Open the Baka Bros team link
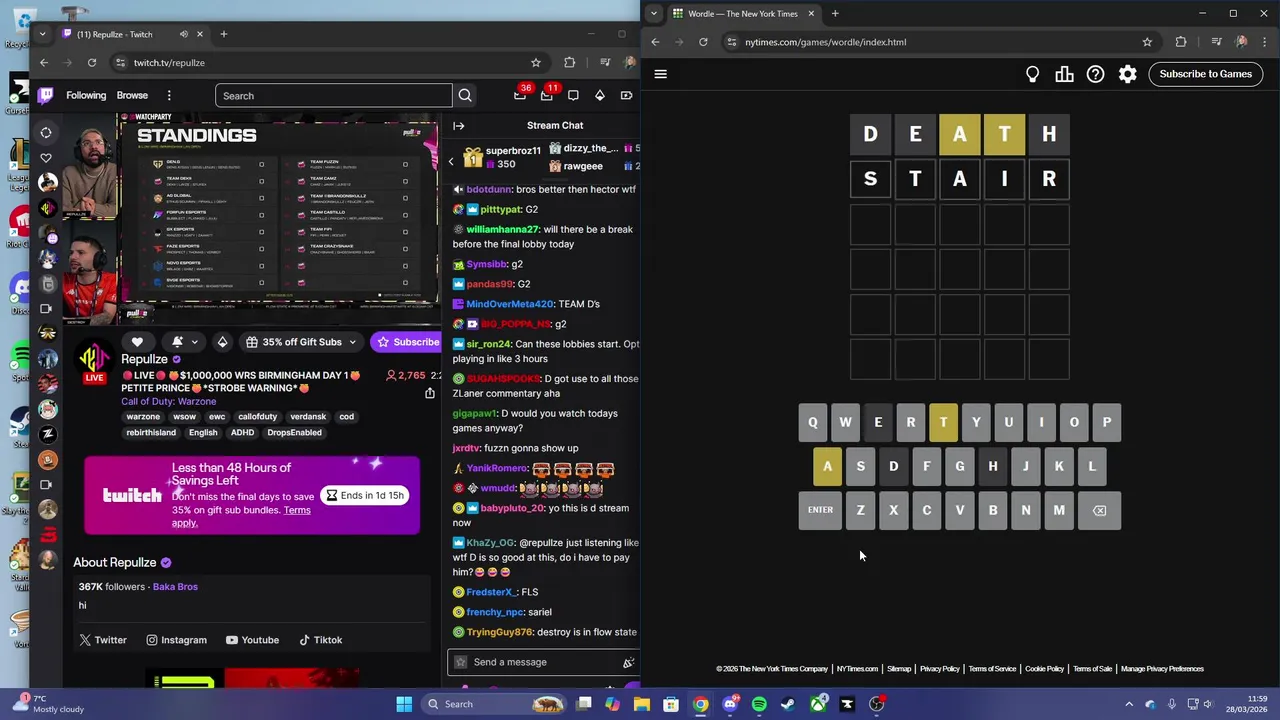The image size is (1280, 720). [175, 587]
